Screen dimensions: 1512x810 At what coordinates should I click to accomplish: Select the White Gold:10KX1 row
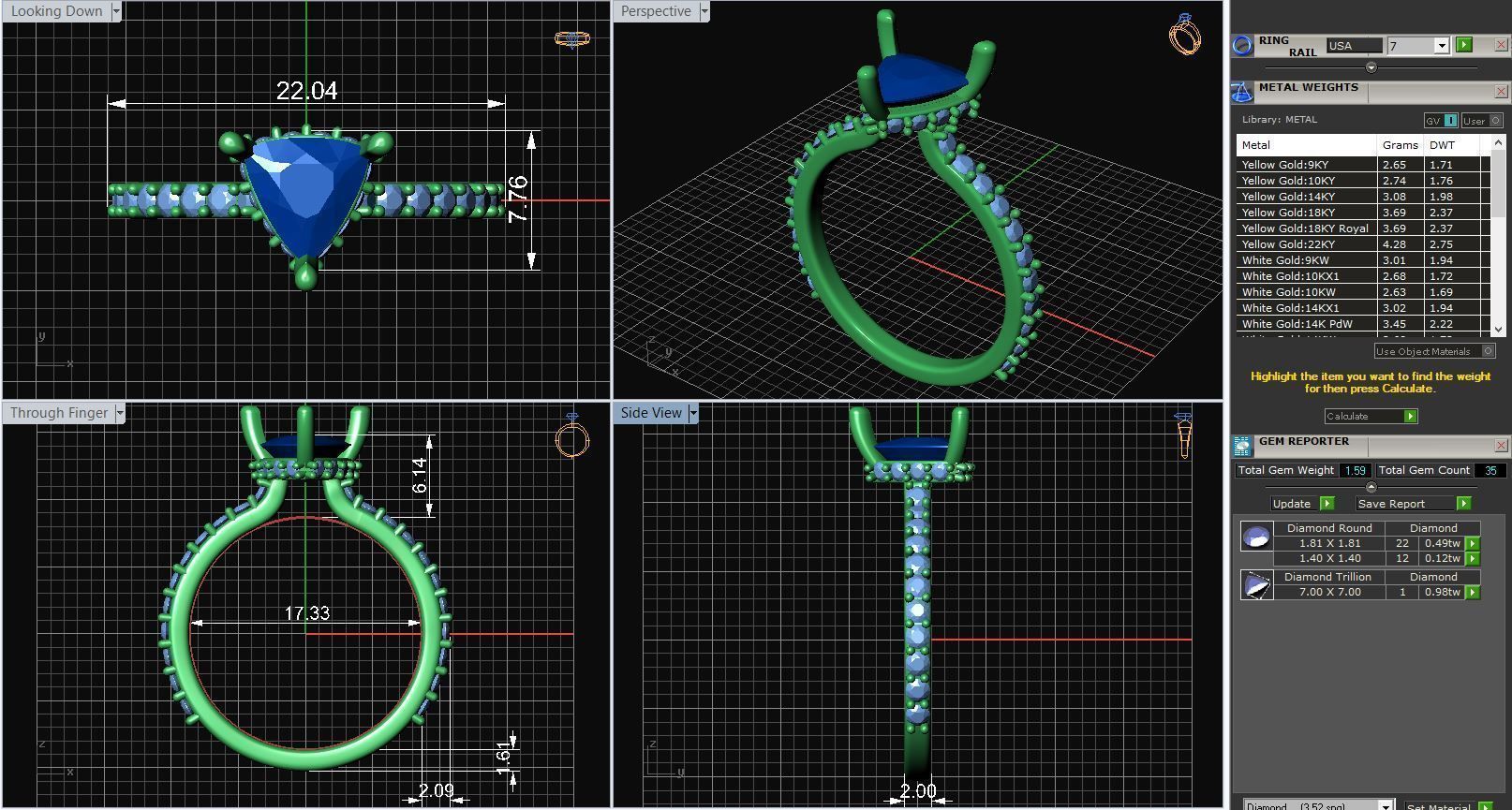click(x=1363, y=275)
